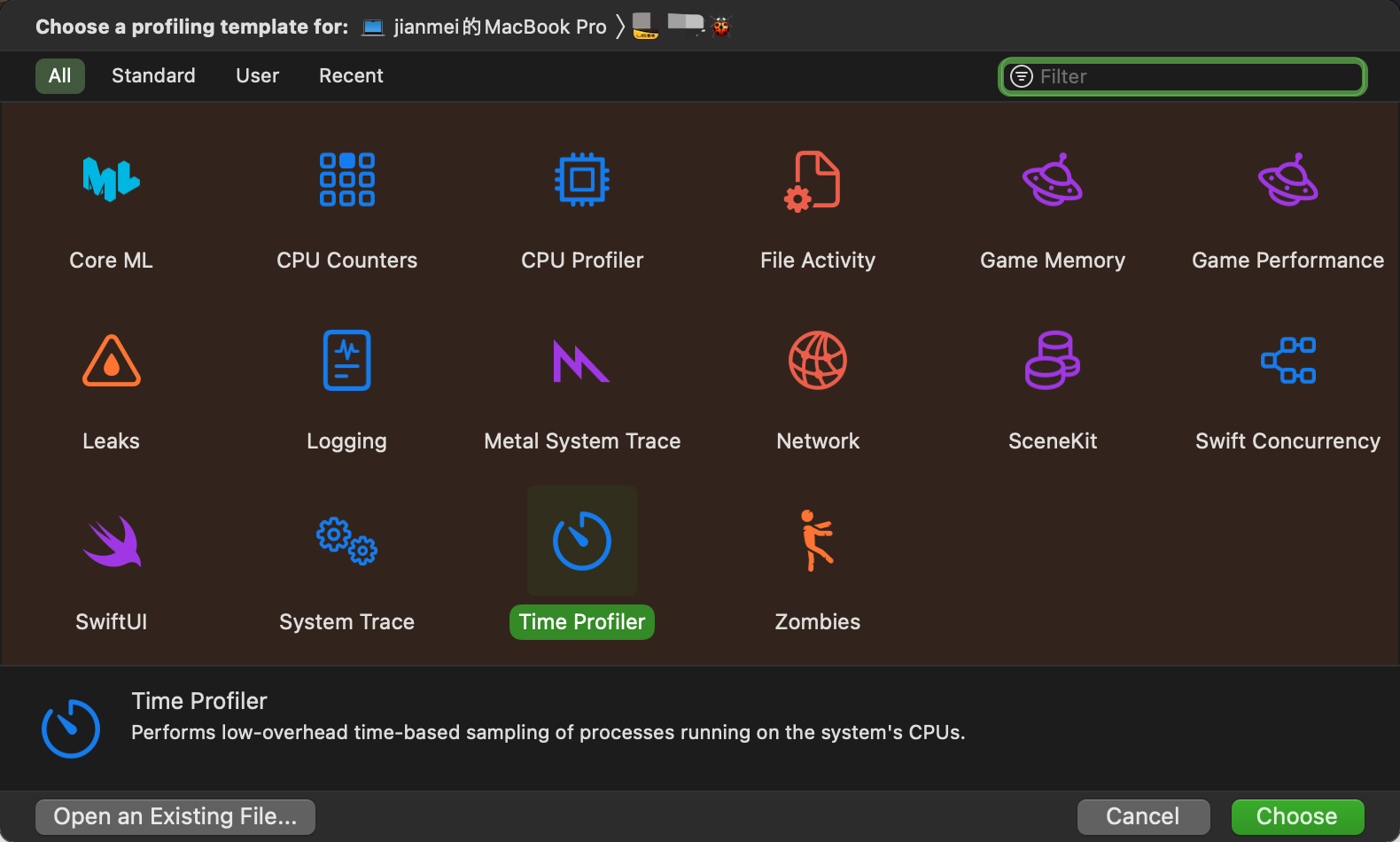The image size is (1400, 842).
Task: Select the File Activity template icon
Action: point(817,180)
